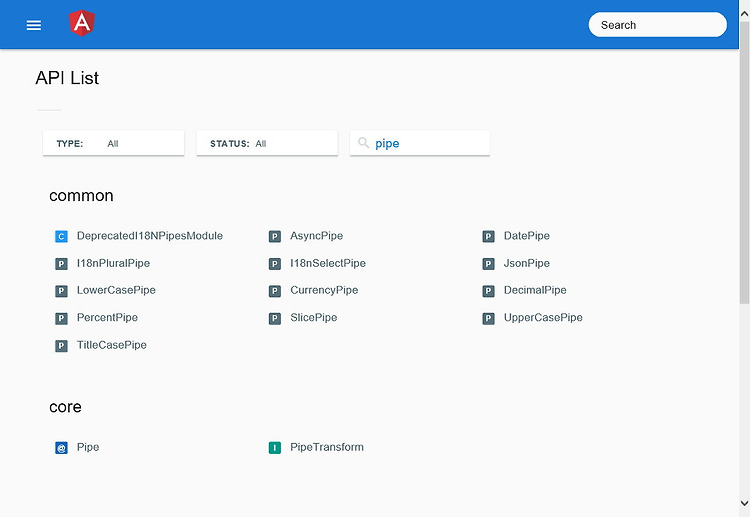
Task: Click the C class icon beside DeprecatedI18NPipesModule
Action: point(61,236)
